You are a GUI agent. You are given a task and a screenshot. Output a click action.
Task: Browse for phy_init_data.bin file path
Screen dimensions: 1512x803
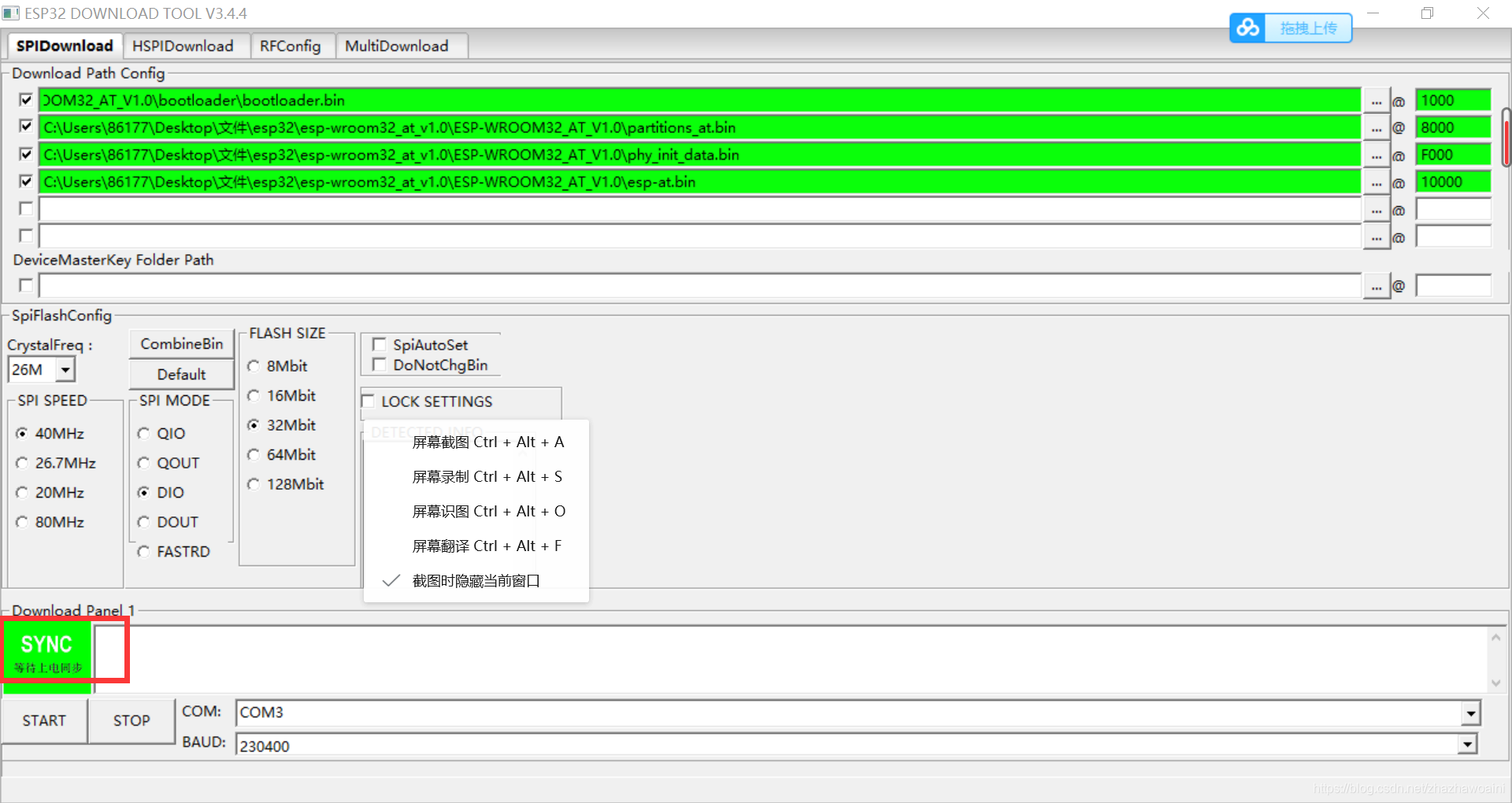coord(1376,156)
